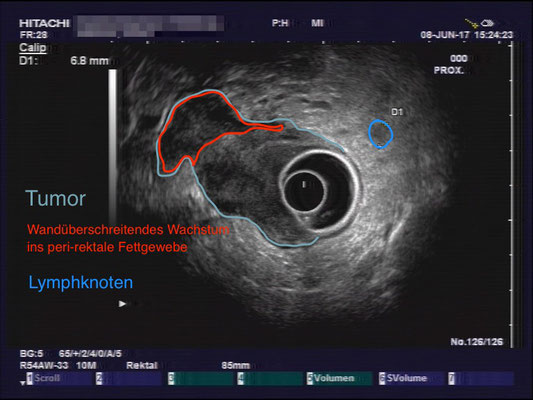Click the BG:5 gain setting
This screenshot has height=400, width=533.
click(31, 354)
